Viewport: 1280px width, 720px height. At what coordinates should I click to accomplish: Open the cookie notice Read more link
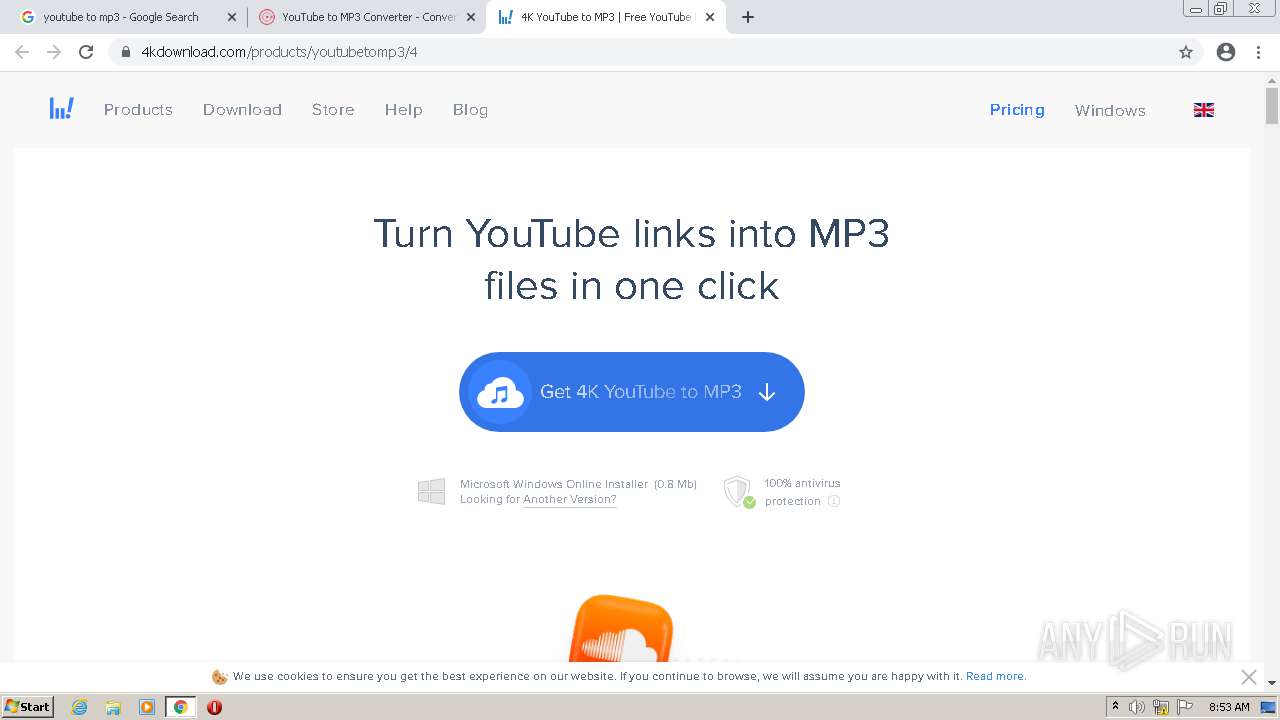click(996, 676)
